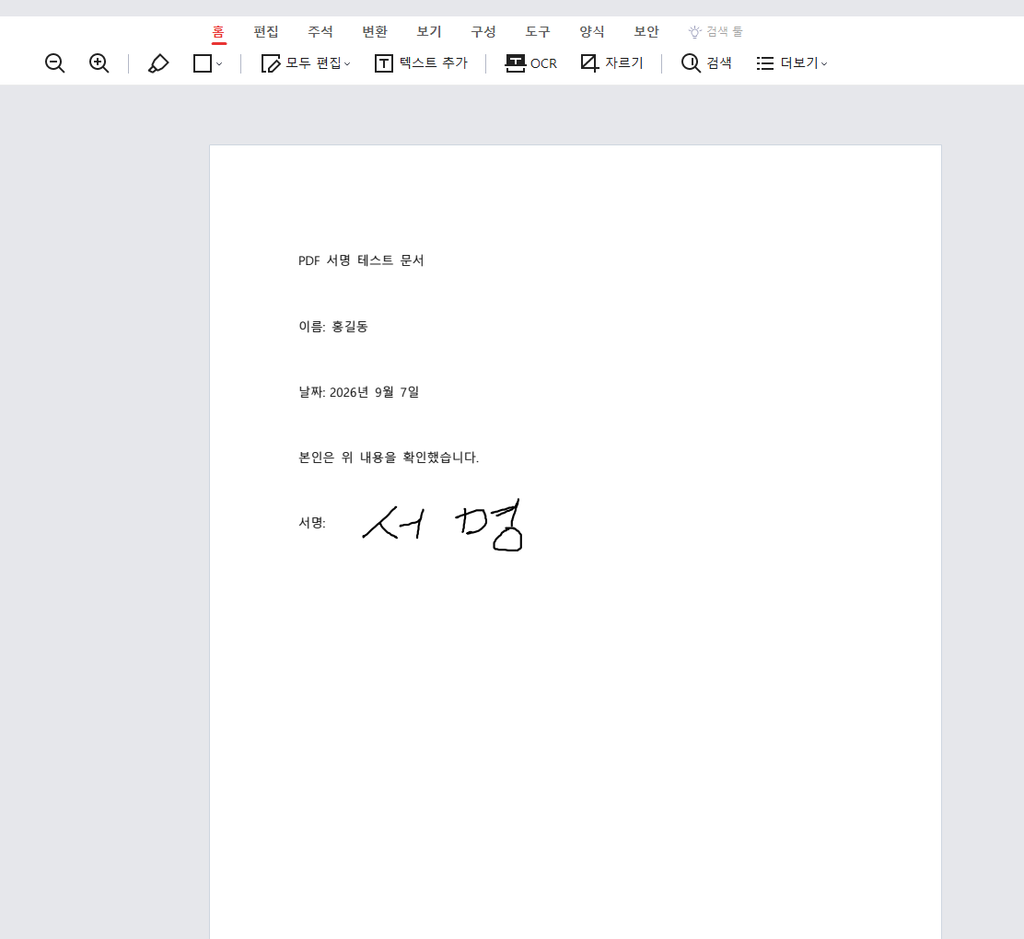Open the 검색 search tool
1024x939 pixels.
point(706,63)
